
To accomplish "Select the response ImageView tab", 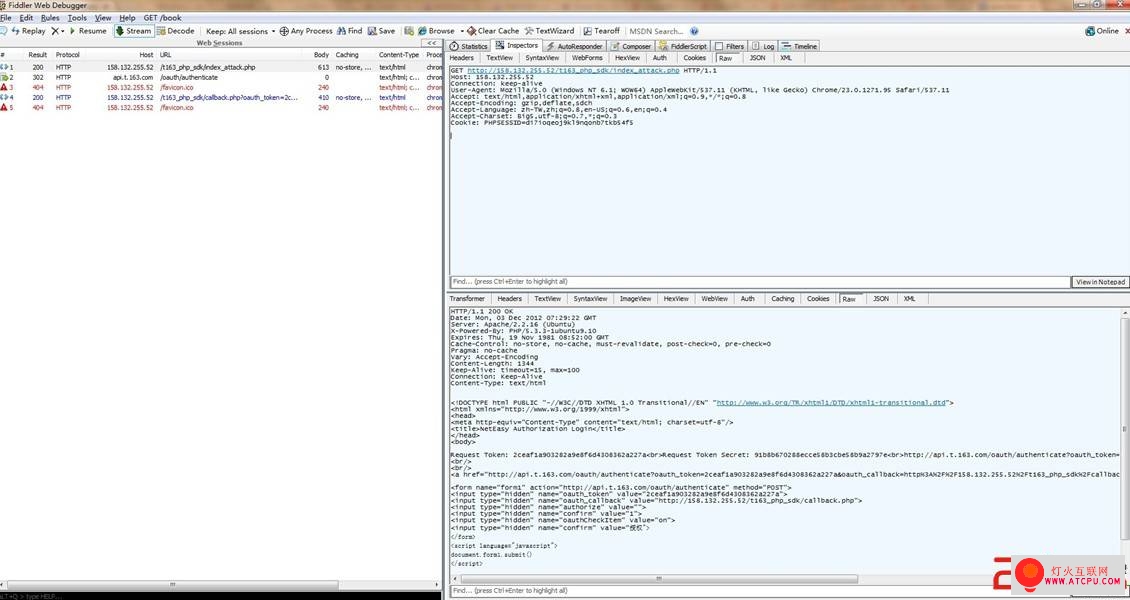I will [636, 298].
